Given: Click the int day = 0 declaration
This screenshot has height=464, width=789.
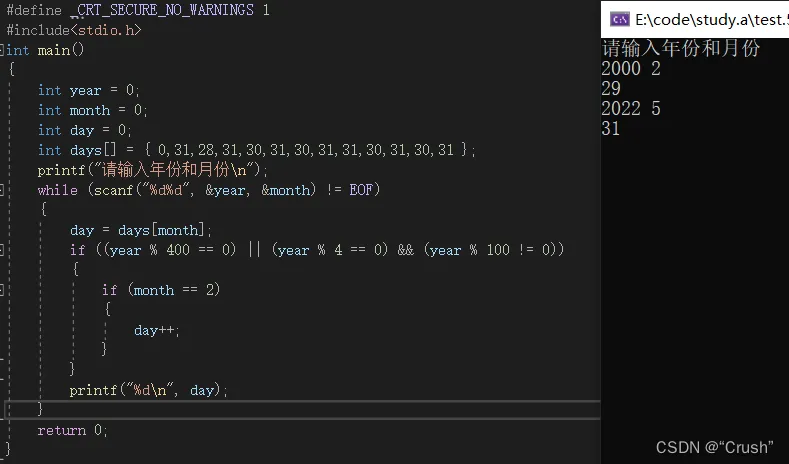Looking at the screenshot, I should click(85, 130).
